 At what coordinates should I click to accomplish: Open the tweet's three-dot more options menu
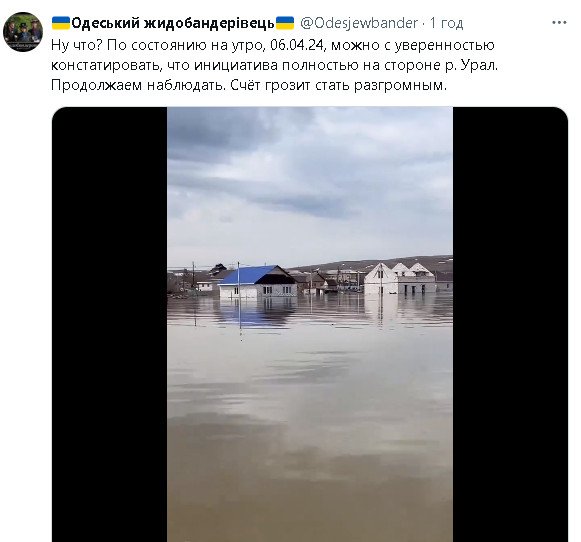[x=559, y=23]
